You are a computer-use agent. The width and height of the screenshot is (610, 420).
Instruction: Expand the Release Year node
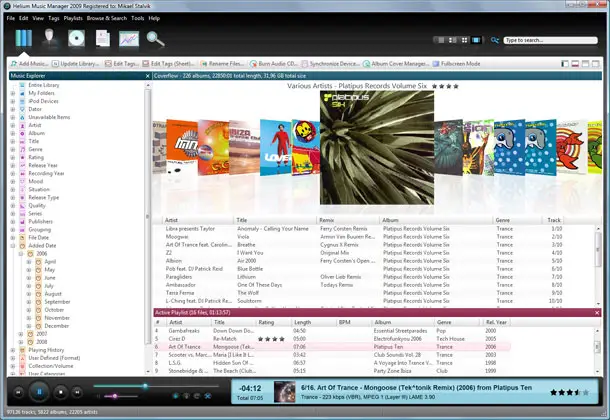click(x=13, y=165)
